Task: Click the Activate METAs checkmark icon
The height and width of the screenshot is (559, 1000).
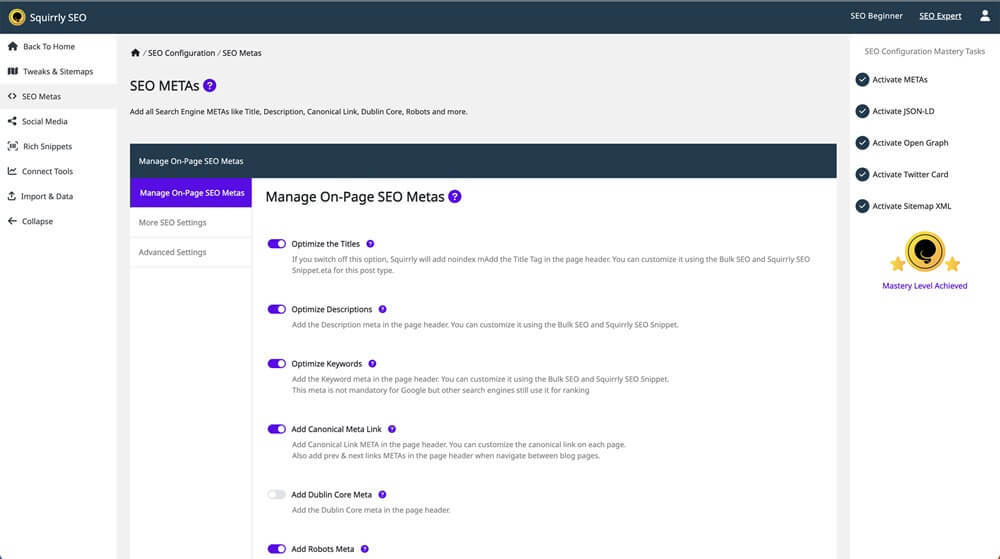Action: [x=862, y=80]
